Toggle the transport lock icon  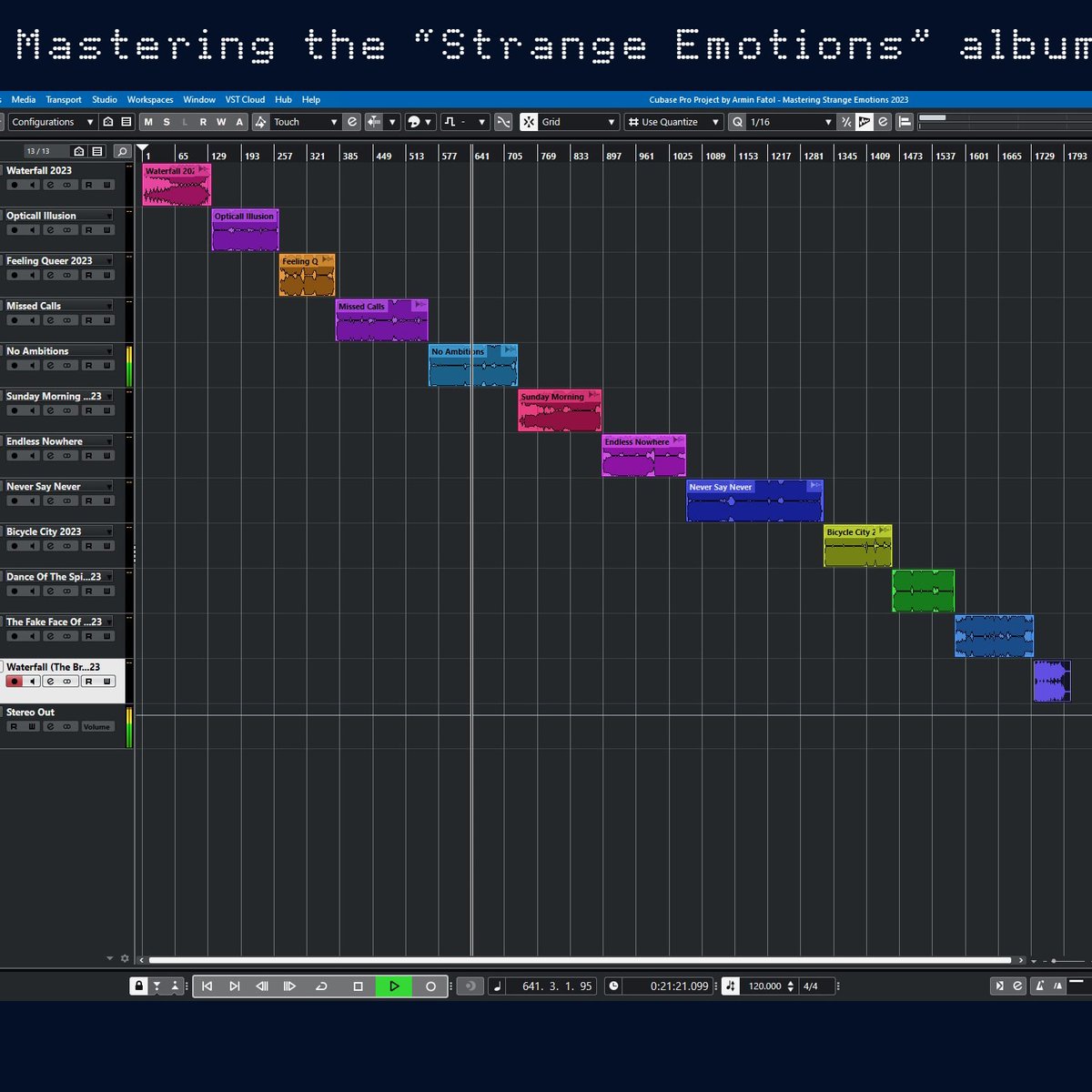(x=138, y=986)
